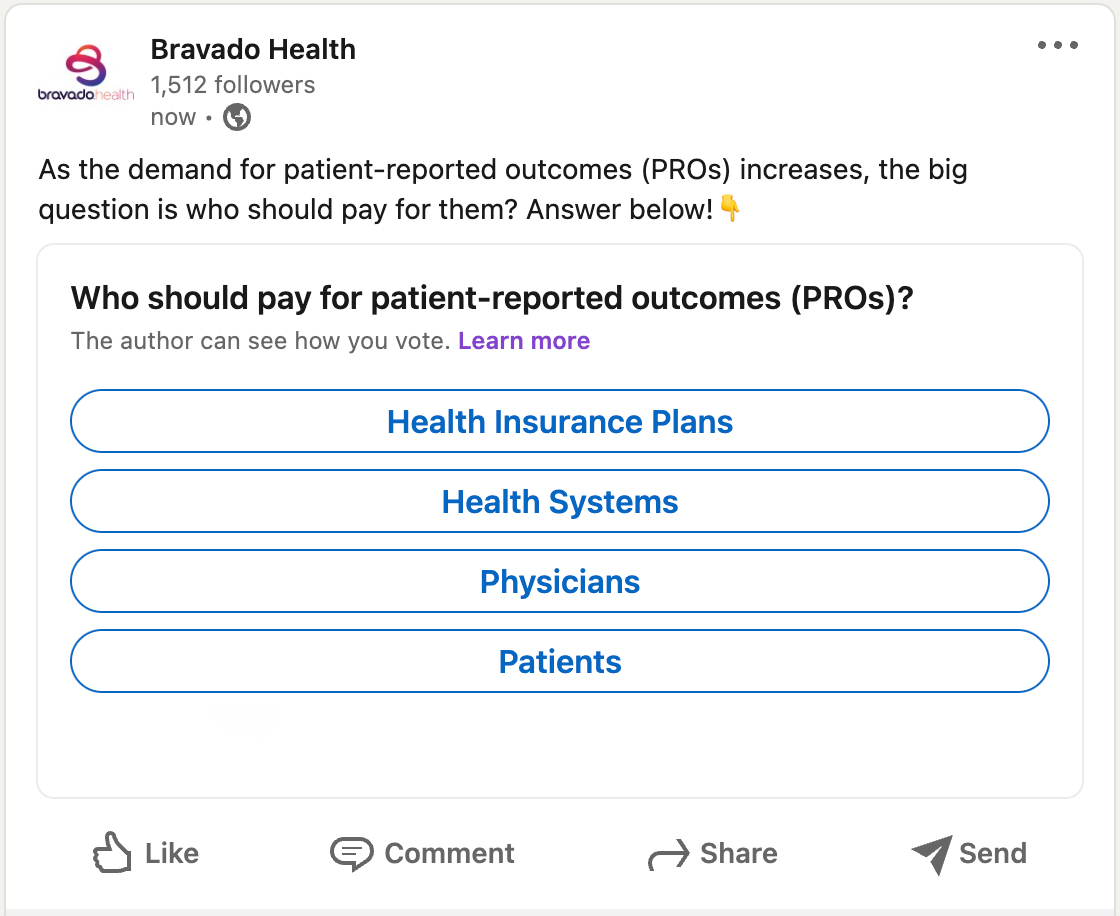The width and height of the screenshot is (1120, 916).
Task: Click the Send text label
Action: click(x=992, y=854)
